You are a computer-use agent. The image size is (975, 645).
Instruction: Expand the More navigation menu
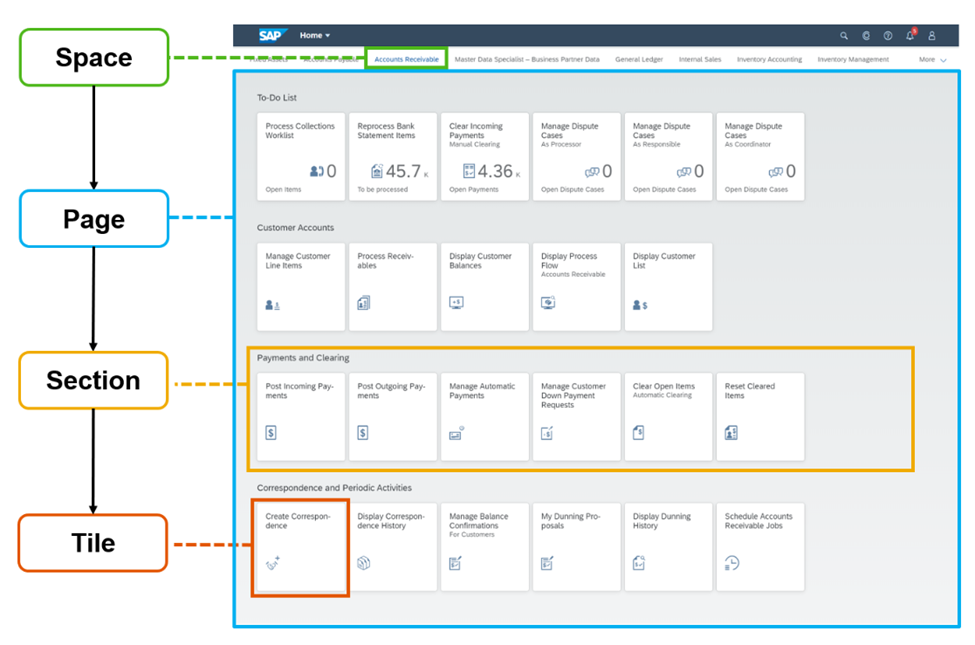pyautogui.click(x=929, y=59)
